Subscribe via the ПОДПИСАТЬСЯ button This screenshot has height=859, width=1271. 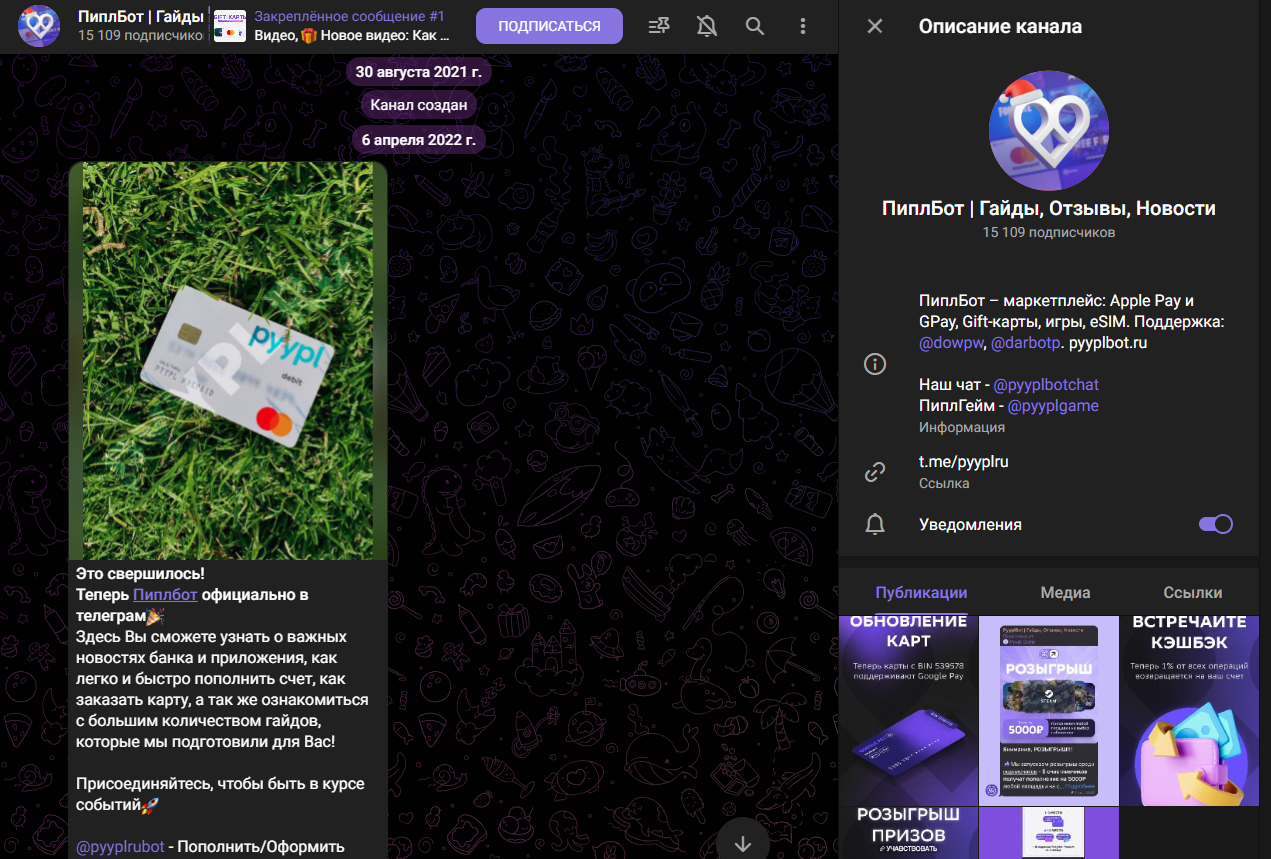point(549,26)
